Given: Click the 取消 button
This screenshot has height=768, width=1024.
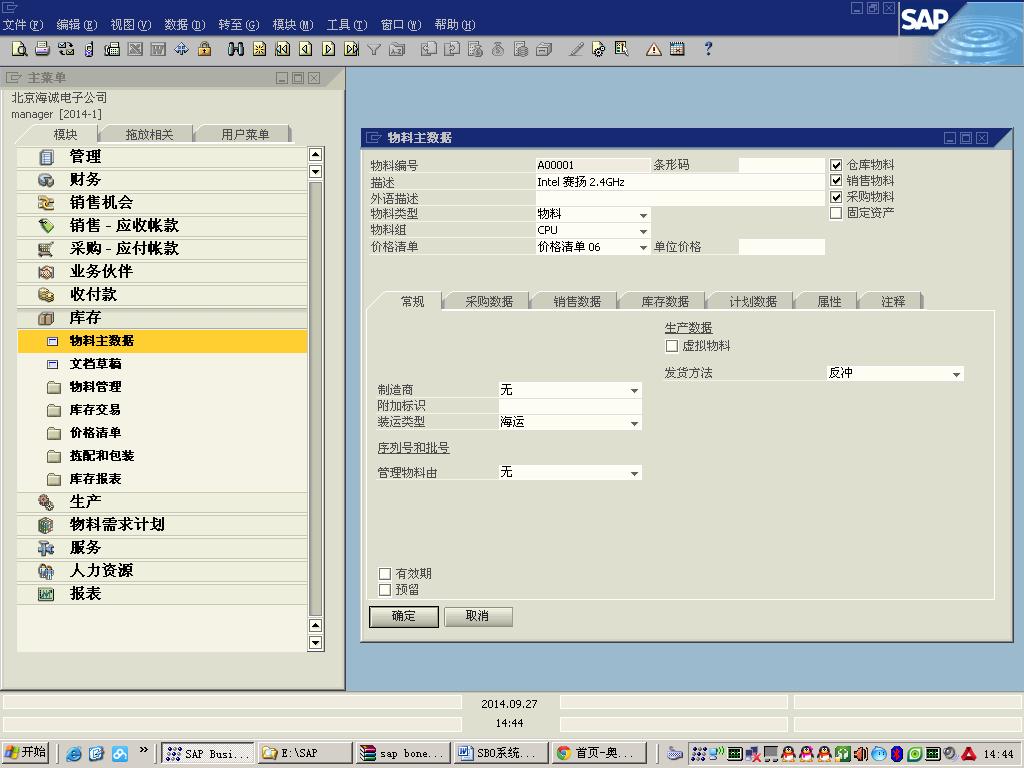Looking at the screenshot, I should click(478, 616).
